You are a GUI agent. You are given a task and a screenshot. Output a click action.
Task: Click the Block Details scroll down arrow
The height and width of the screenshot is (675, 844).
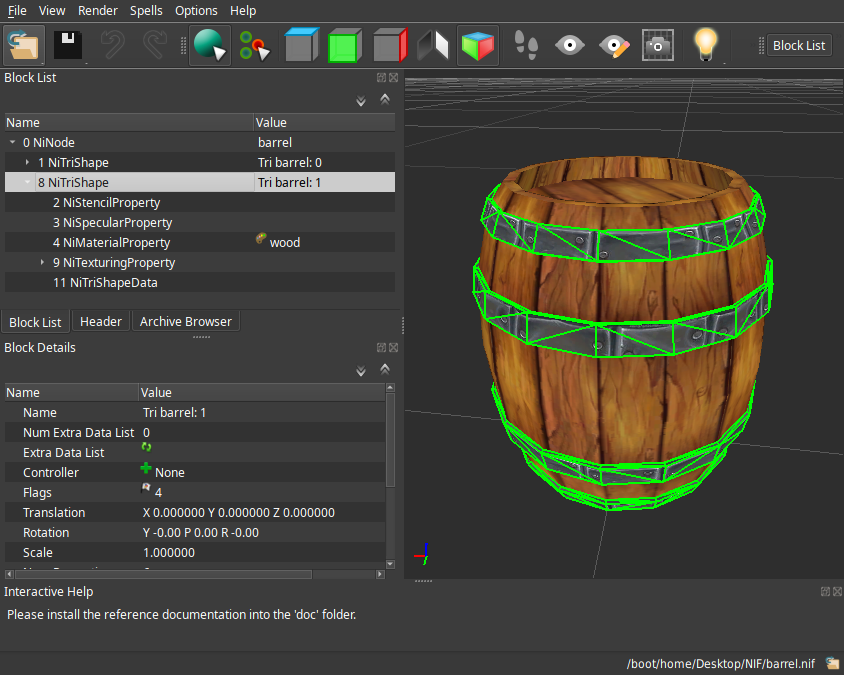(x=390, y=564)
